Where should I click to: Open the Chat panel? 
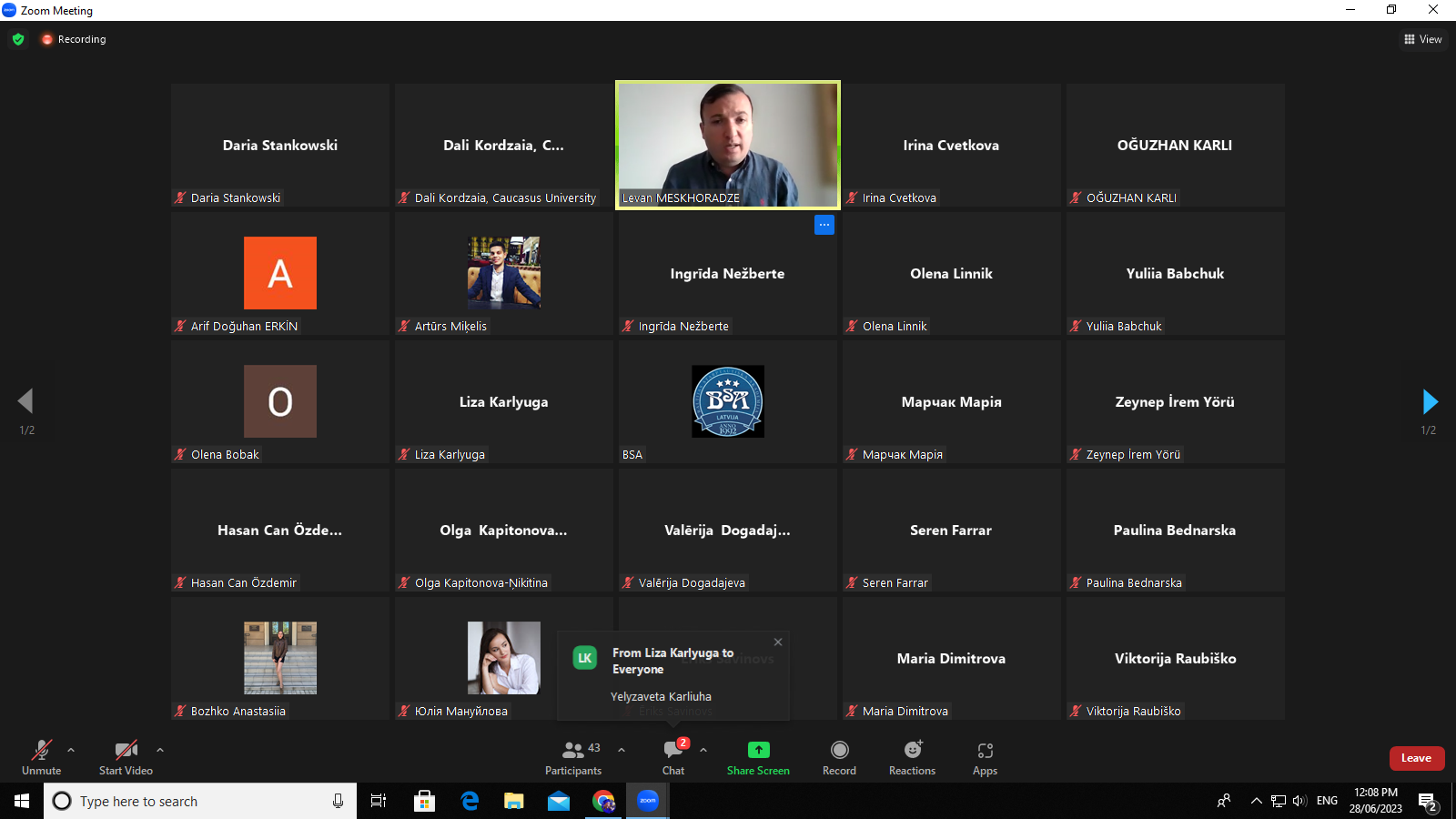(x=673, y=757)
